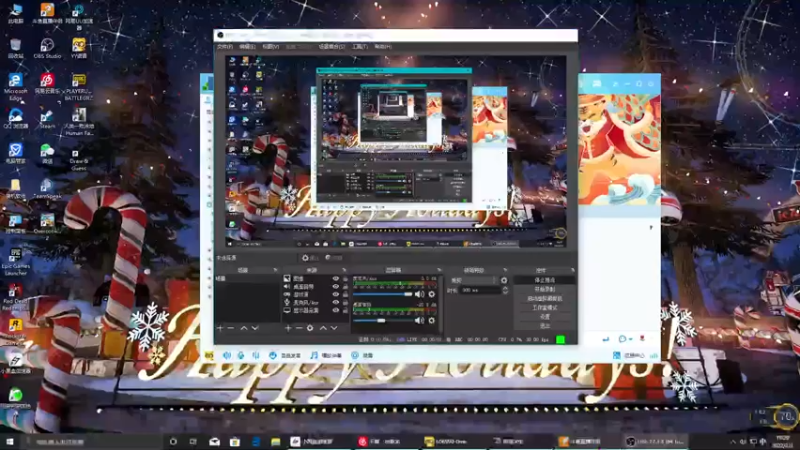
Task: Open Epic Games Launcher desktop icon
Action: 15,260
